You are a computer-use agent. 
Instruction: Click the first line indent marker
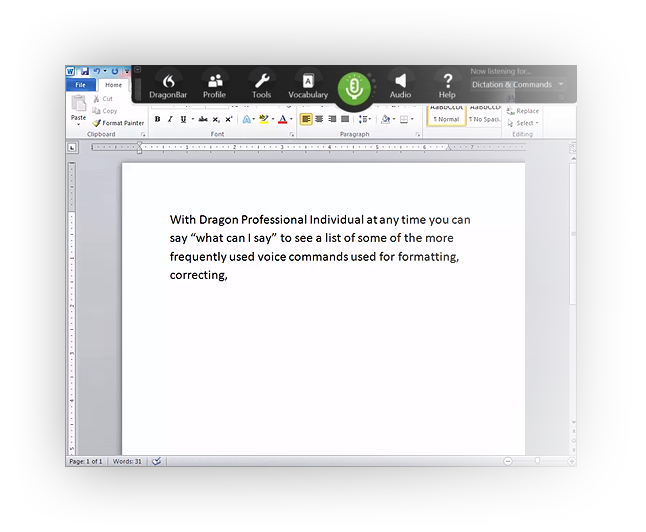(140, 145)
